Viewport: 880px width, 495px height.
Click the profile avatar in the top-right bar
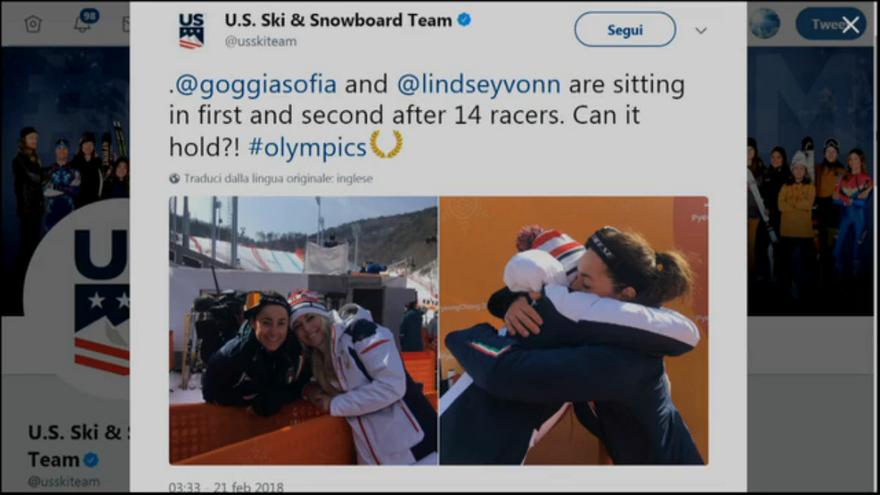point(766,24)
